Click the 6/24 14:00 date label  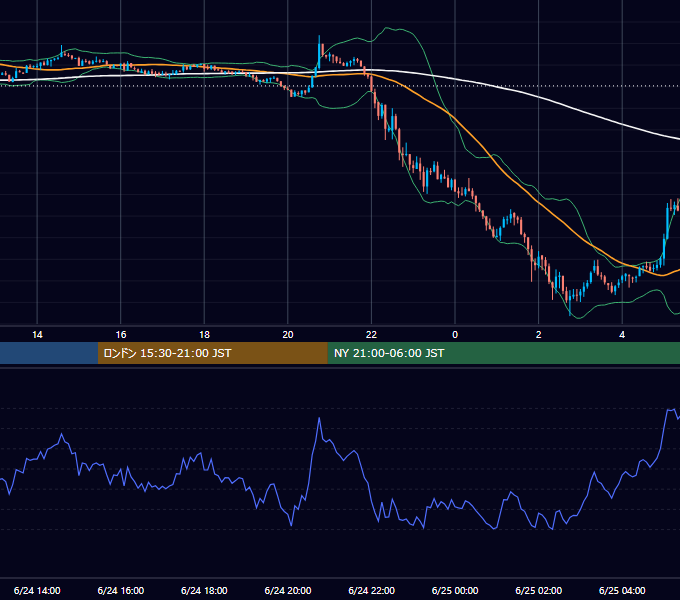coord(37,590)
